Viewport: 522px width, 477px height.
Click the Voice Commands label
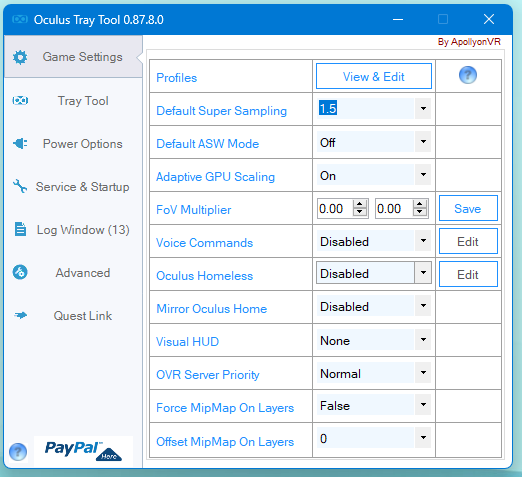coord(204,243)
